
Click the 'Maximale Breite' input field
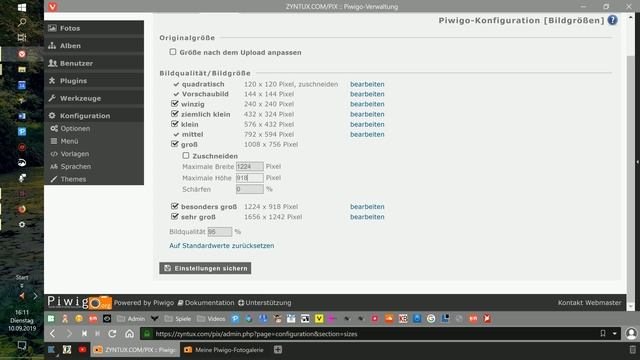250,167
